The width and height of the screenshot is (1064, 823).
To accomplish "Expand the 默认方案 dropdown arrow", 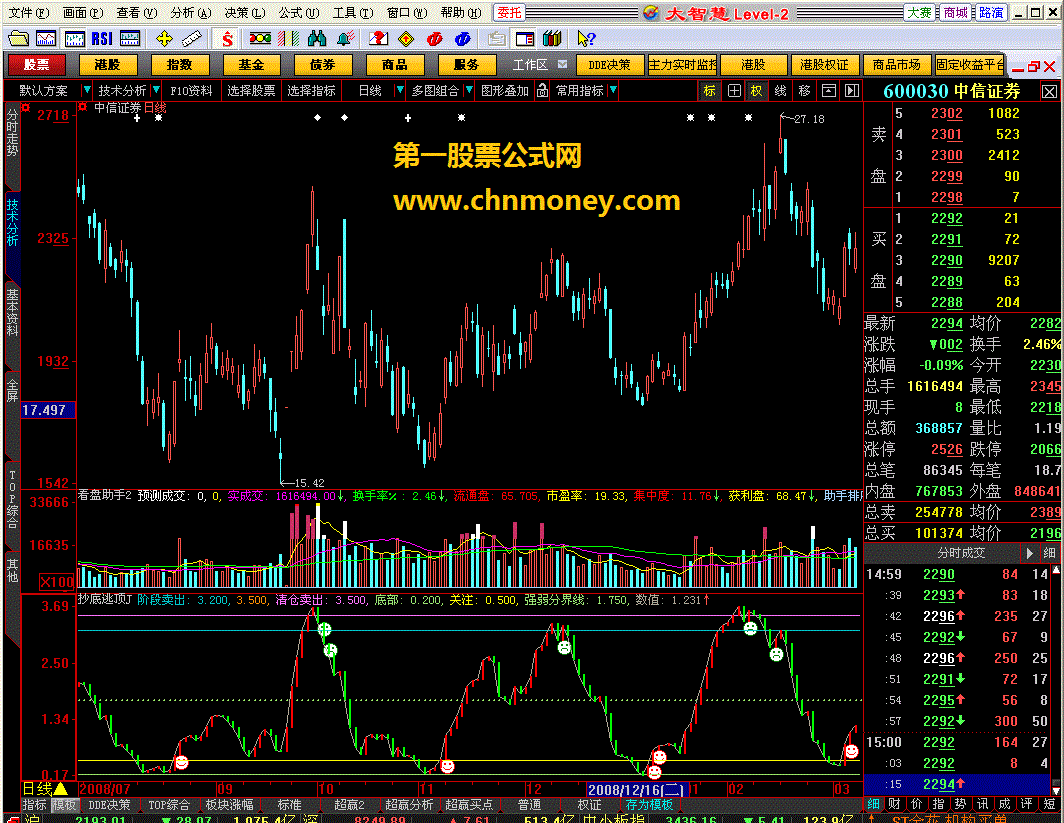I will [x=86, y=90].
